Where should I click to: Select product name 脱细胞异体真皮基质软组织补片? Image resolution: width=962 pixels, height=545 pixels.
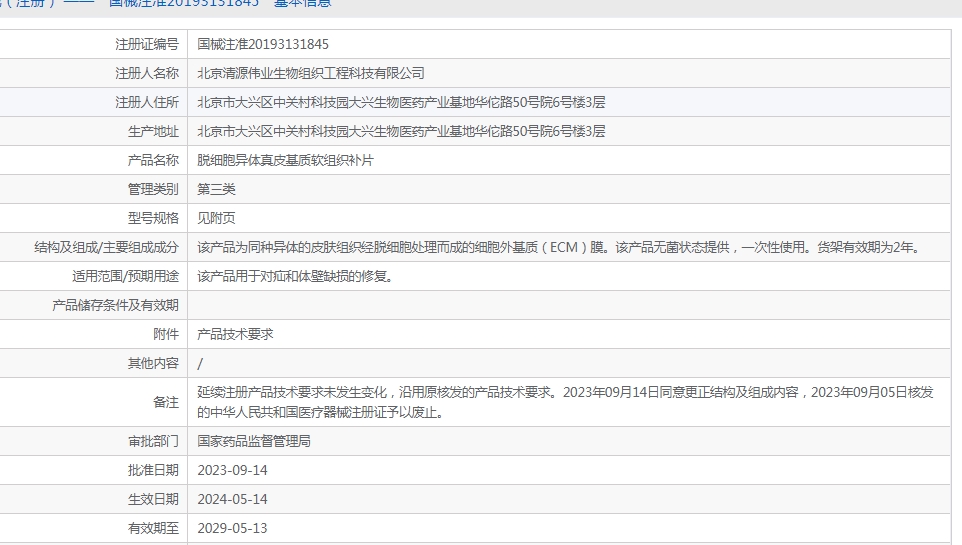click(x=285, y=160)
